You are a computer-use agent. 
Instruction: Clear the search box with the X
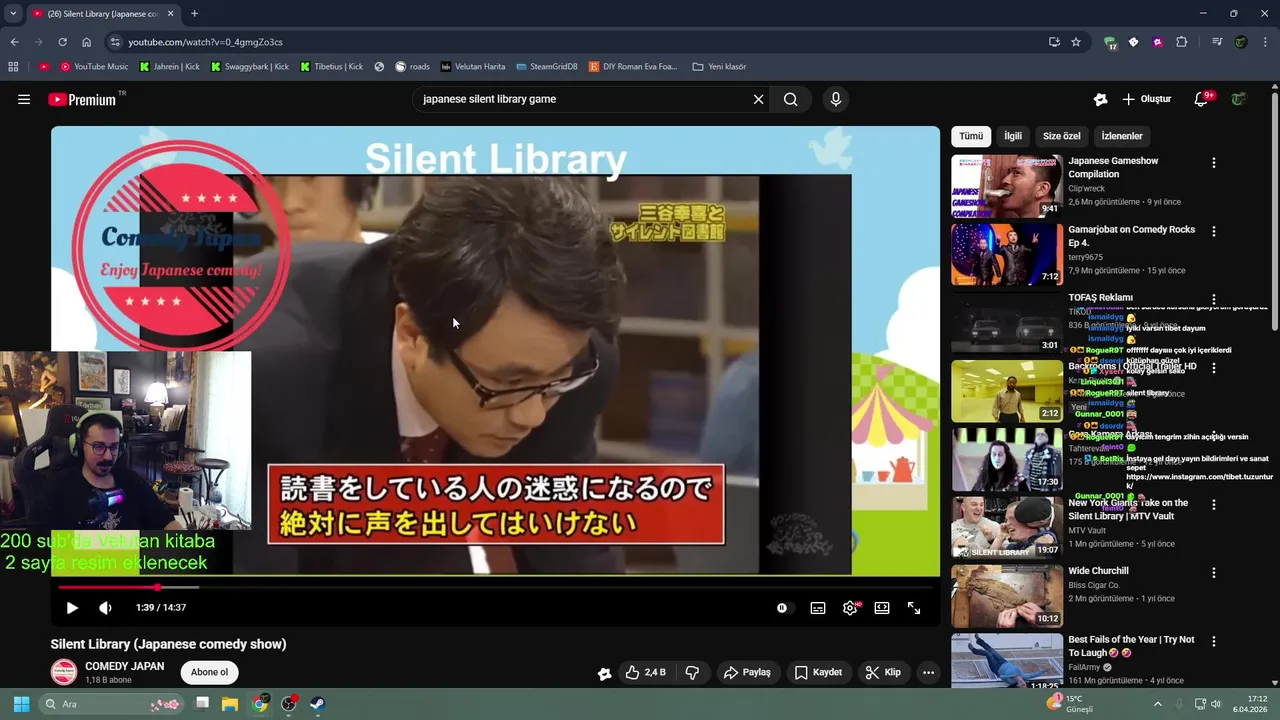758,99
